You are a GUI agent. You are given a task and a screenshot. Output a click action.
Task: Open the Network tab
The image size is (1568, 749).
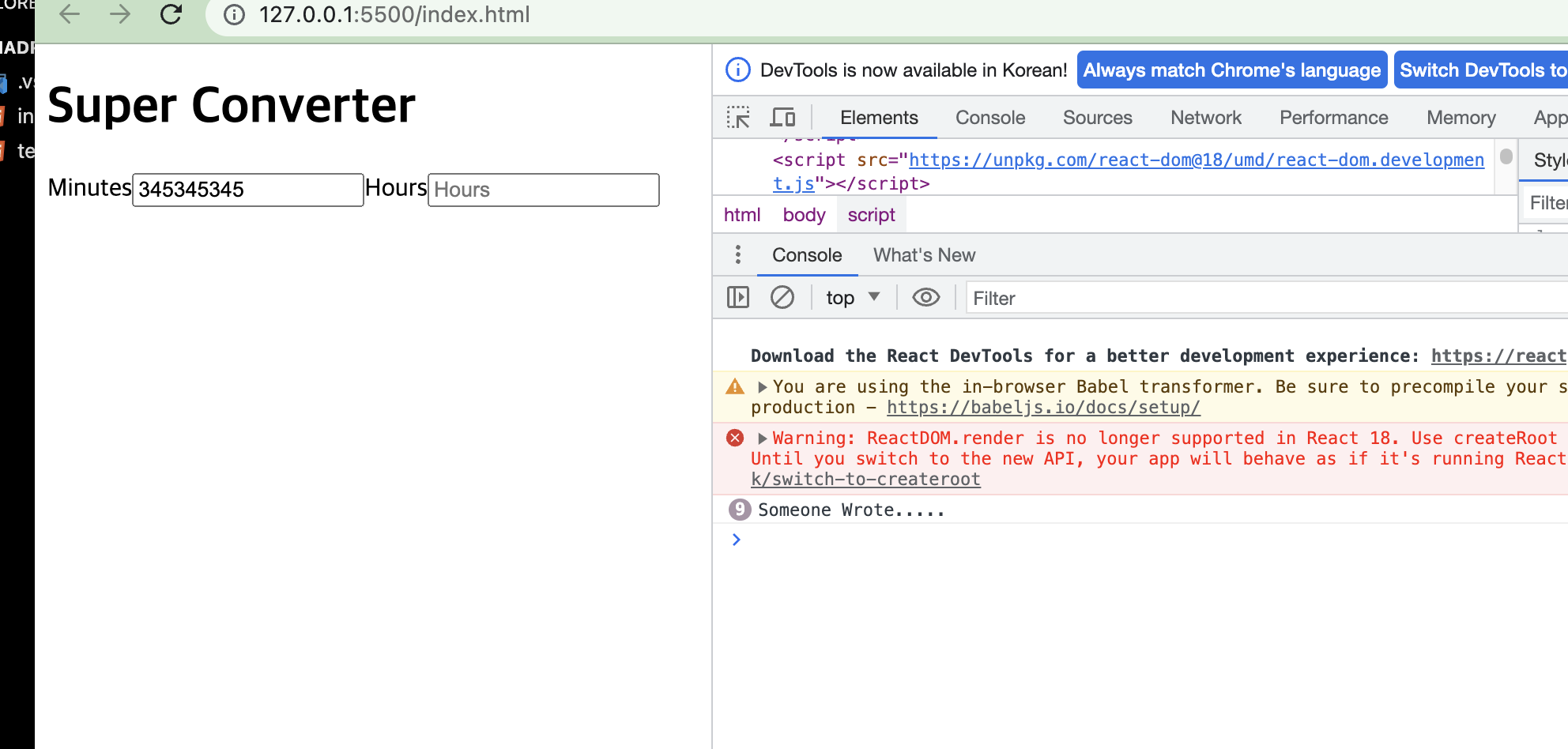1206,118
